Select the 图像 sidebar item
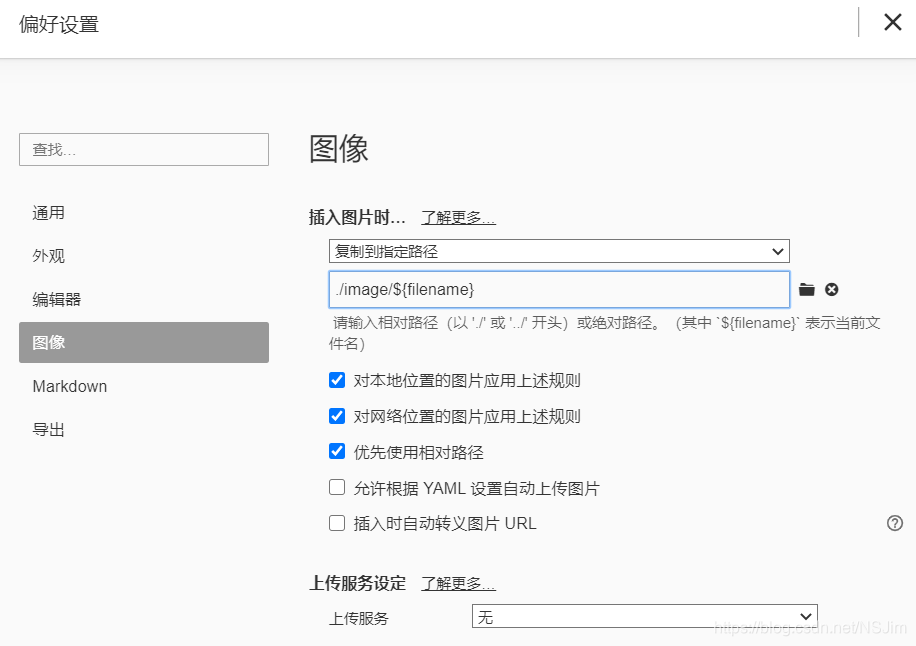The height and width of the screenshot is (646, 916). [144, 342]
